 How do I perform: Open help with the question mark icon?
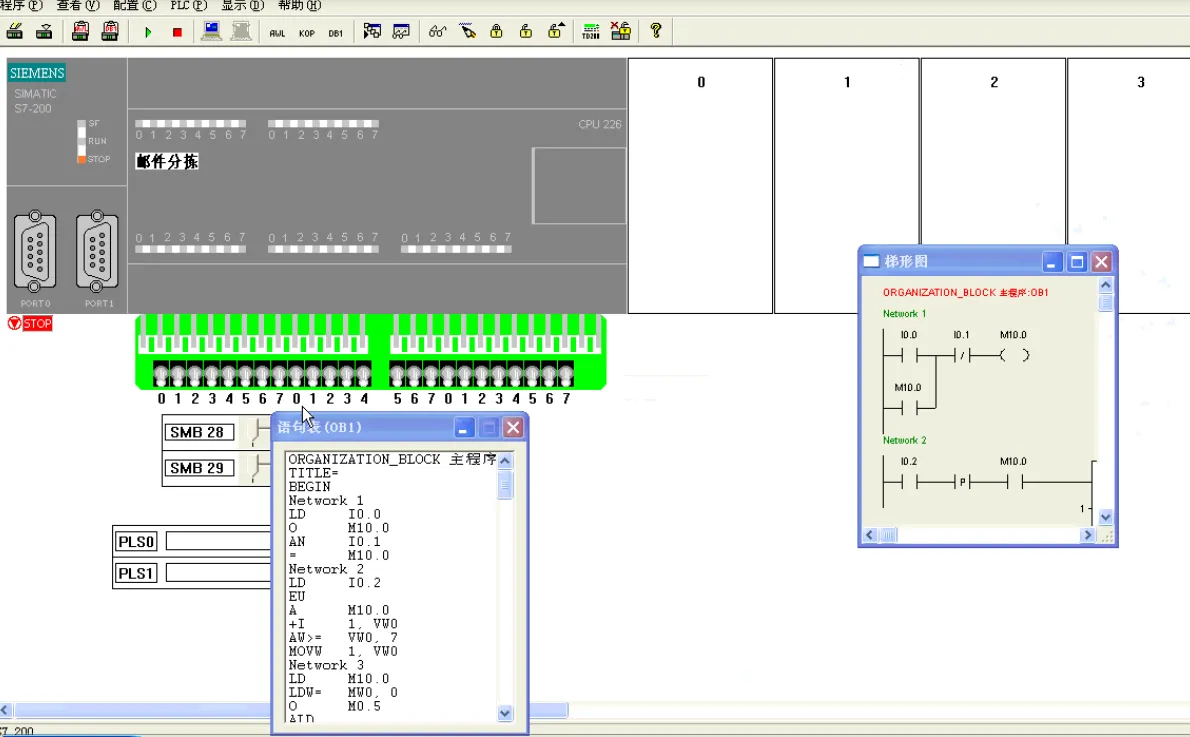[656, 31]
